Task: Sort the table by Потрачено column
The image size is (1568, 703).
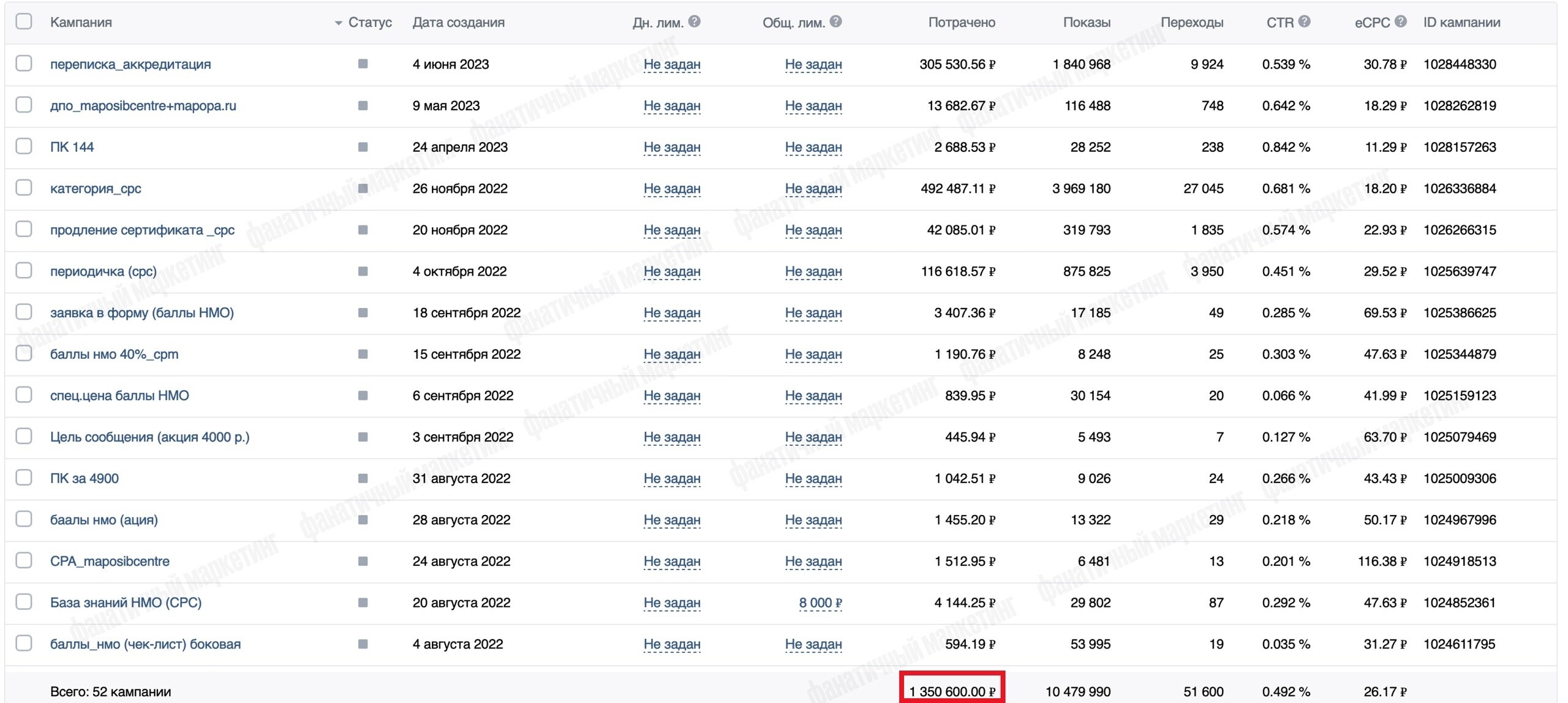Action: [962, 23]
